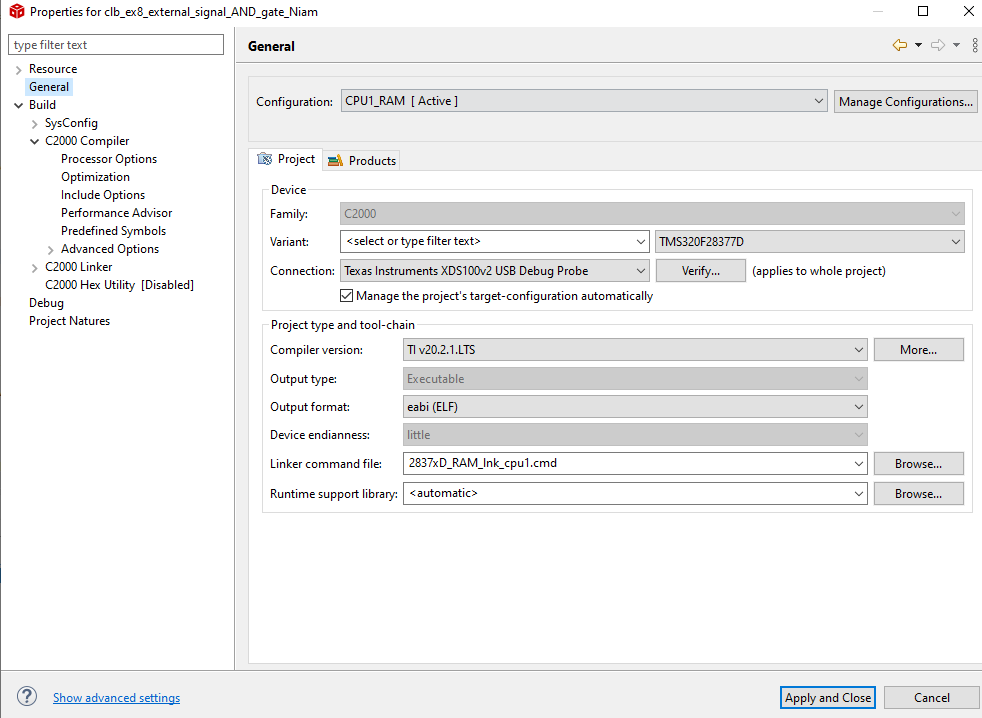Click the Manage Configurations button

point(905,100)
